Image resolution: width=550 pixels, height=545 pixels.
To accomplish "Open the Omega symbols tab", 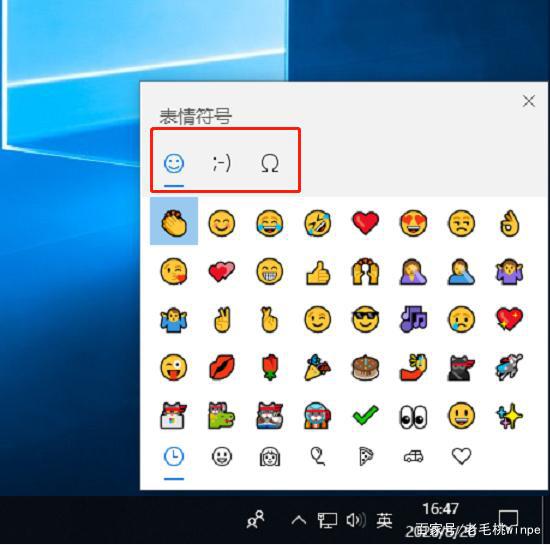I will (x=270, y=163).
